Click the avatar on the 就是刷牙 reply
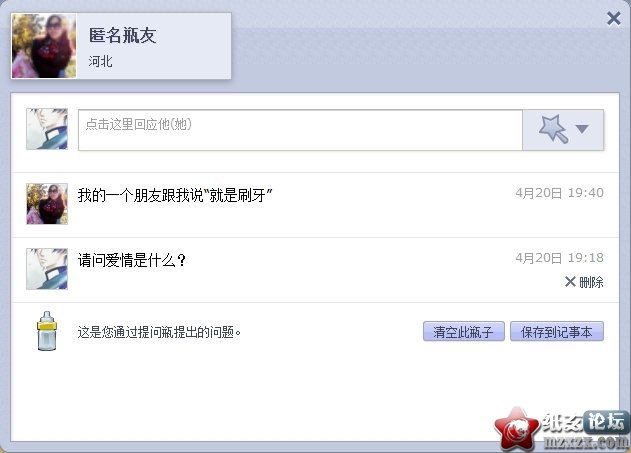The height and width of the screenshot is (453, 631). pyautogui.click(x=47, y=204)
